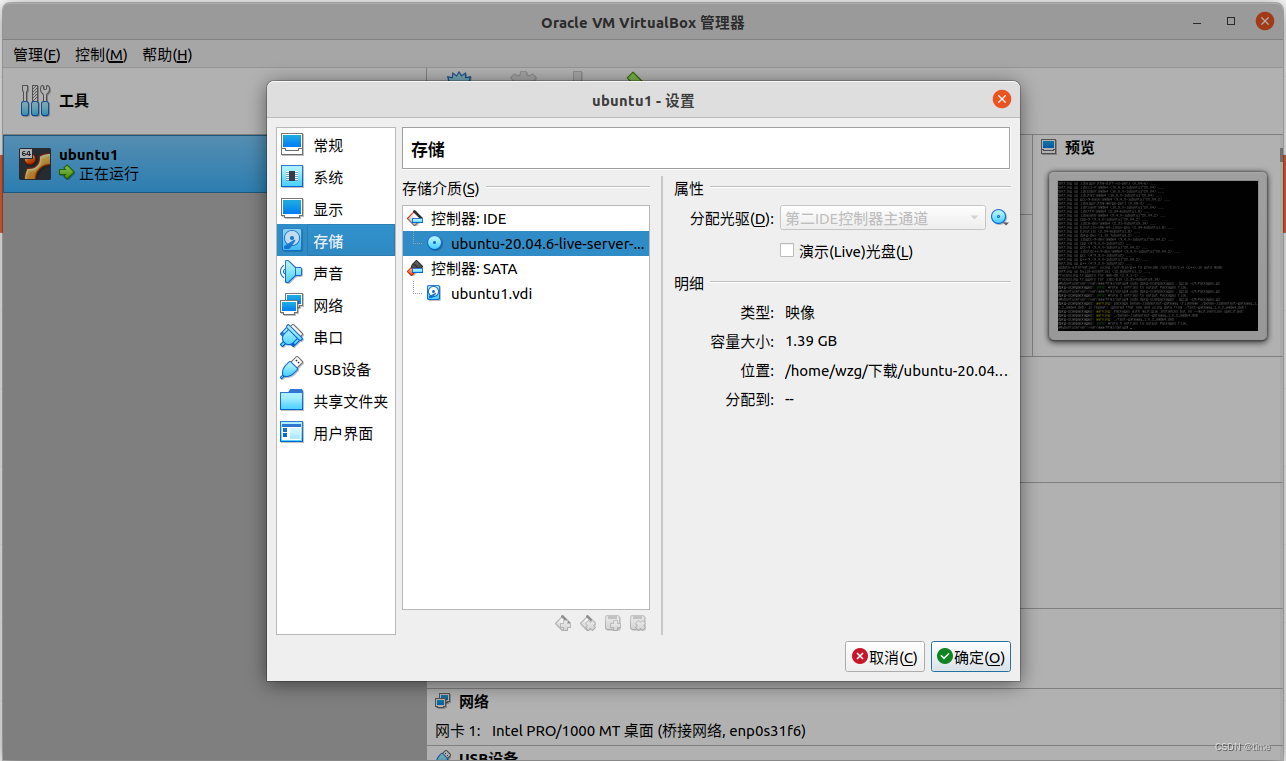
Task: Open the 显示 (Display) settings page
Action: click(x=327, y=210)
